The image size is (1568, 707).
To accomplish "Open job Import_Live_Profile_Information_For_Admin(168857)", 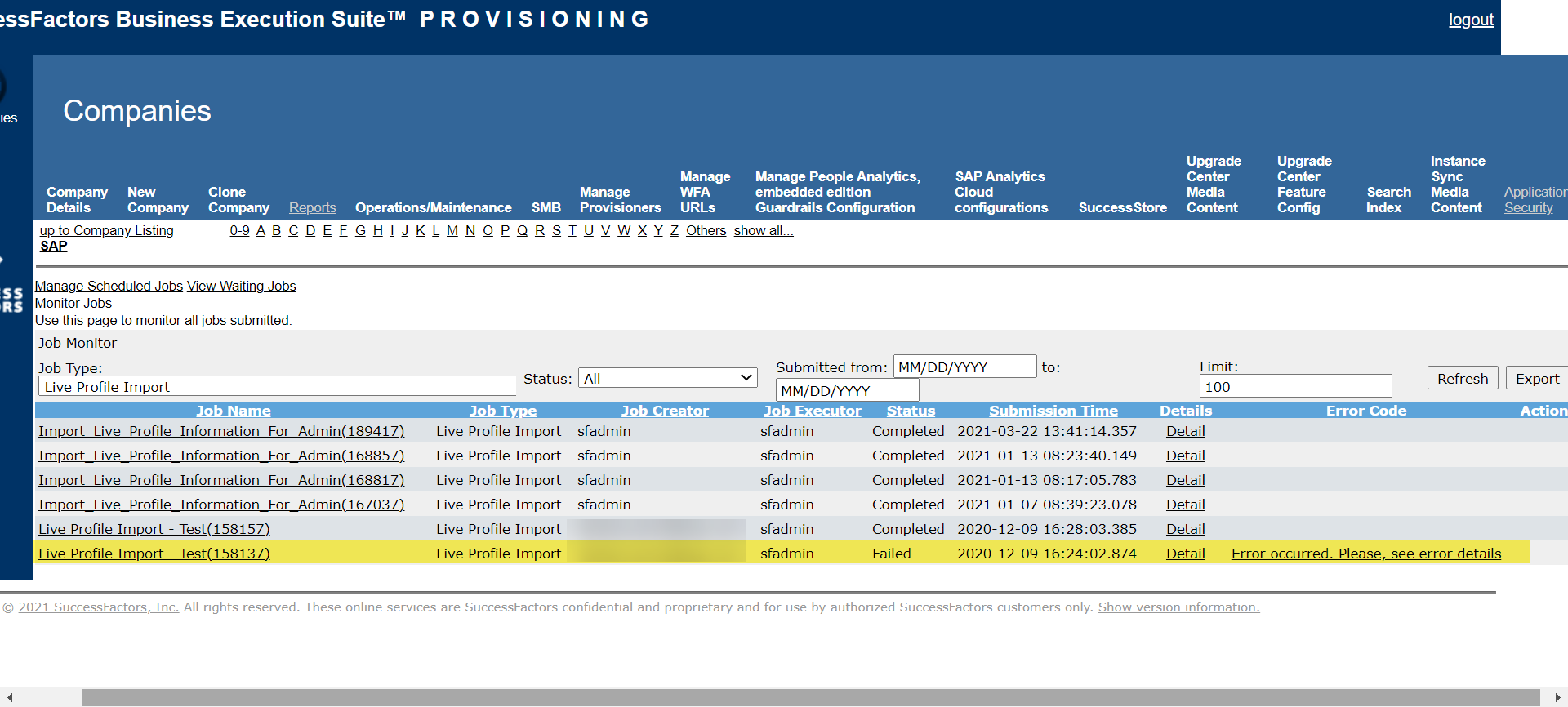I will tap(221, 456).
